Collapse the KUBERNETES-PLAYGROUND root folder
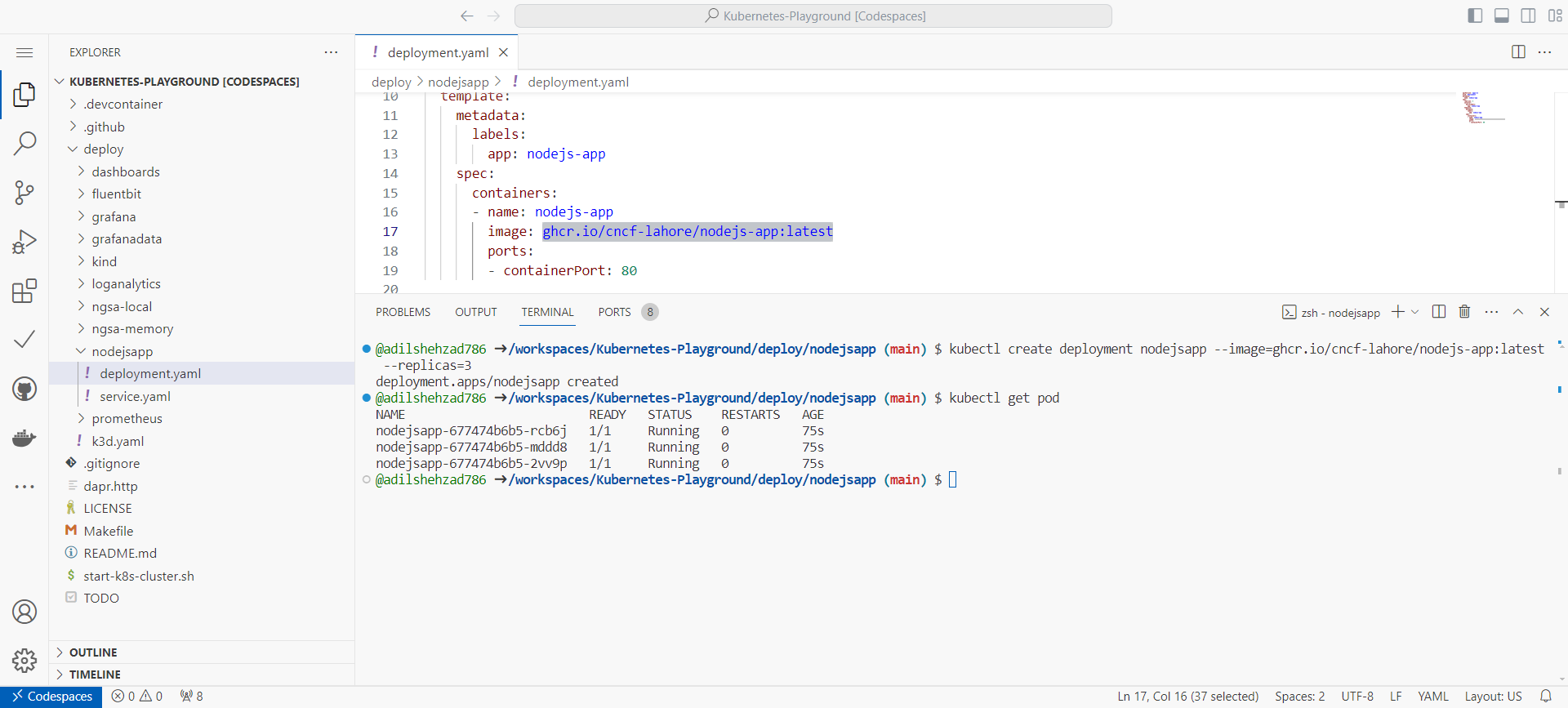The image size is (1568, 708). pos(60,82)
